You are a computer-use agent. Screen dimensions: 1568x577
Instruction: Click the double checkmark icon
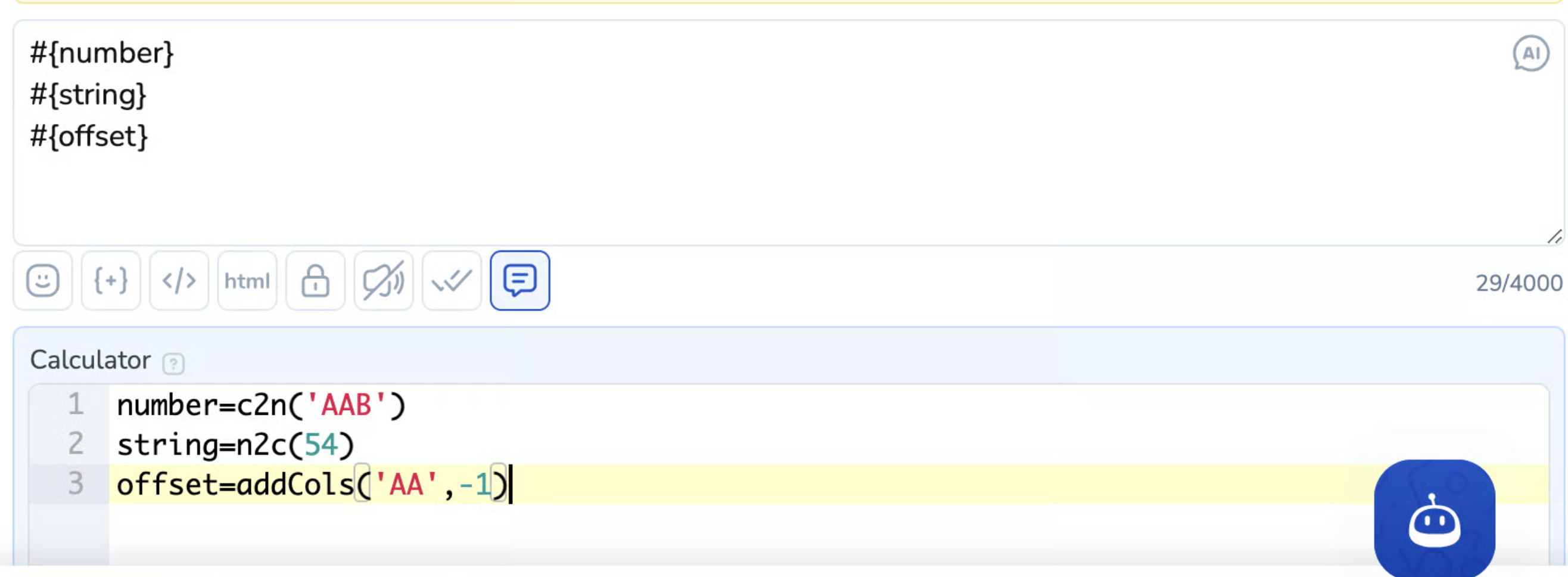pos(452,281)
